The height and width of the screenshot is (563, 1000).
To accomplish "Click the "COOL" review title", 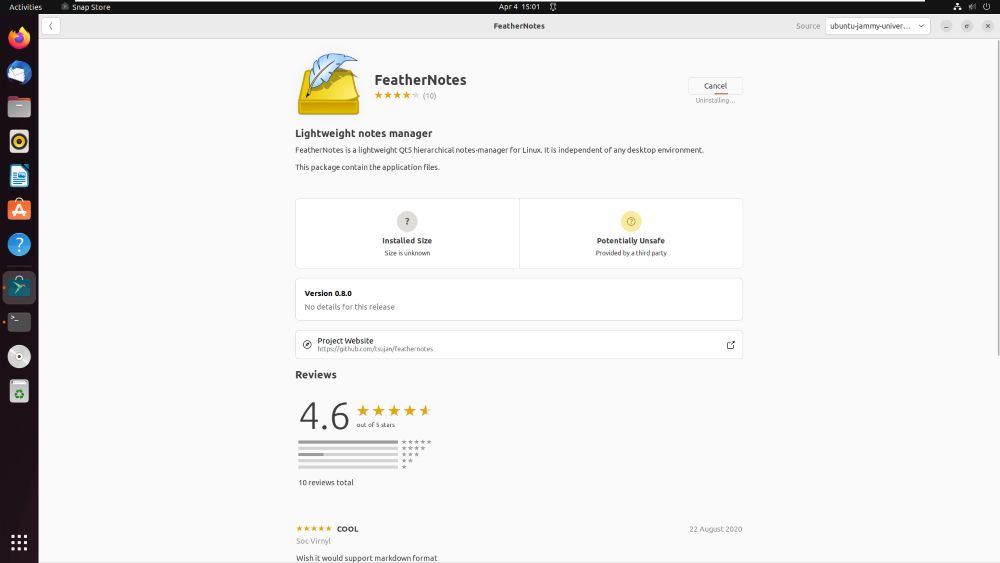I will [348, 529].
